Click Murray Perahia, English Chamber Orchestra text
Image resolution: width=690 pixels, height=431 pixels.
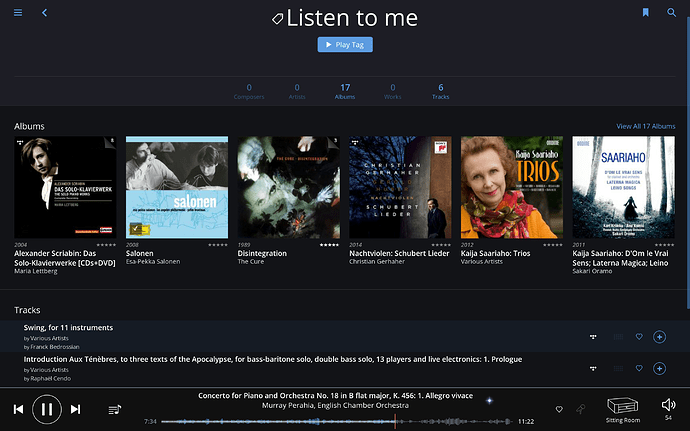tap(335, 405)
